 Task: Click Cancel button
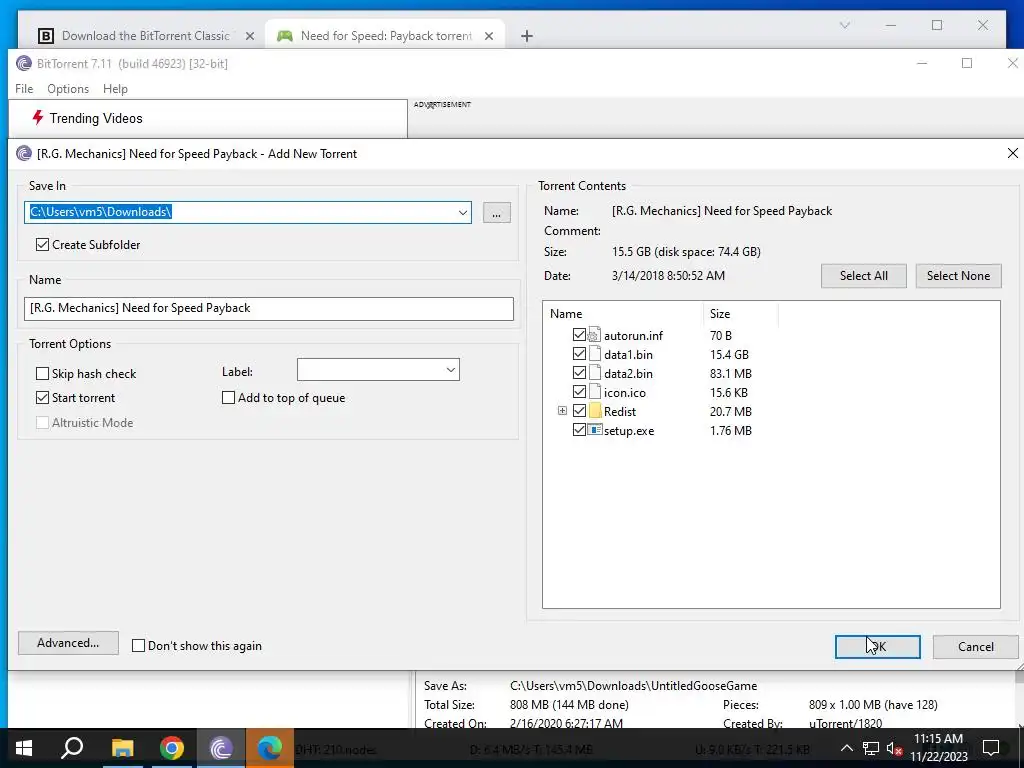[975, 647]
